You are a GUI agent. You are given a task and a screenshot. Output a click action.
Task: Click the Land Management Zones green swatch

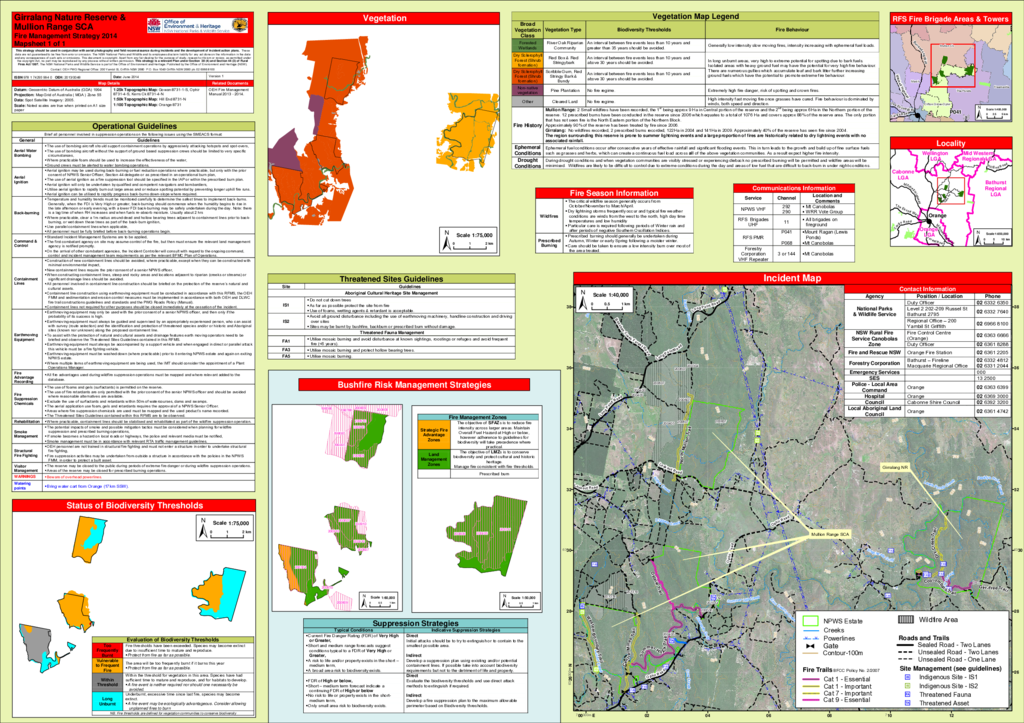click(434, 458)
